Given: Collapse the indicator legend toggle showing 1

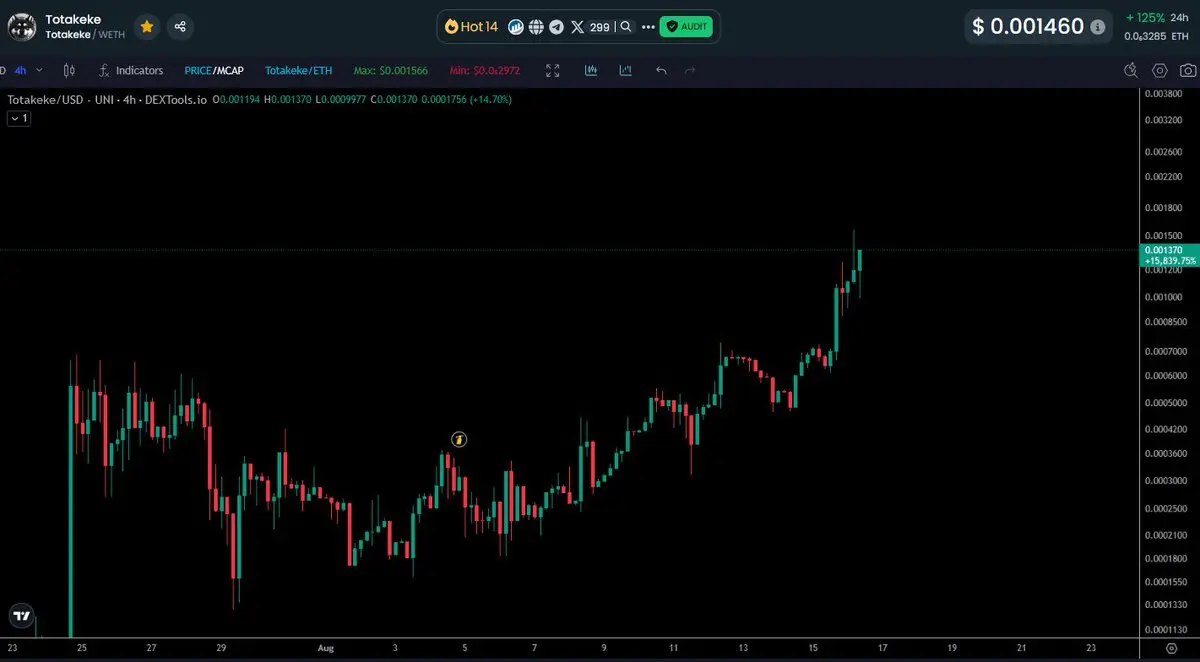Looking at the screenshot, I should [x=19, y=118].
